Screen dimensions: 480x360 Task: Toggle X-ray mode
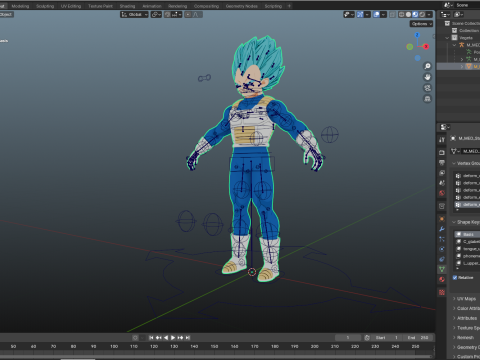click(x=393, y=15)
